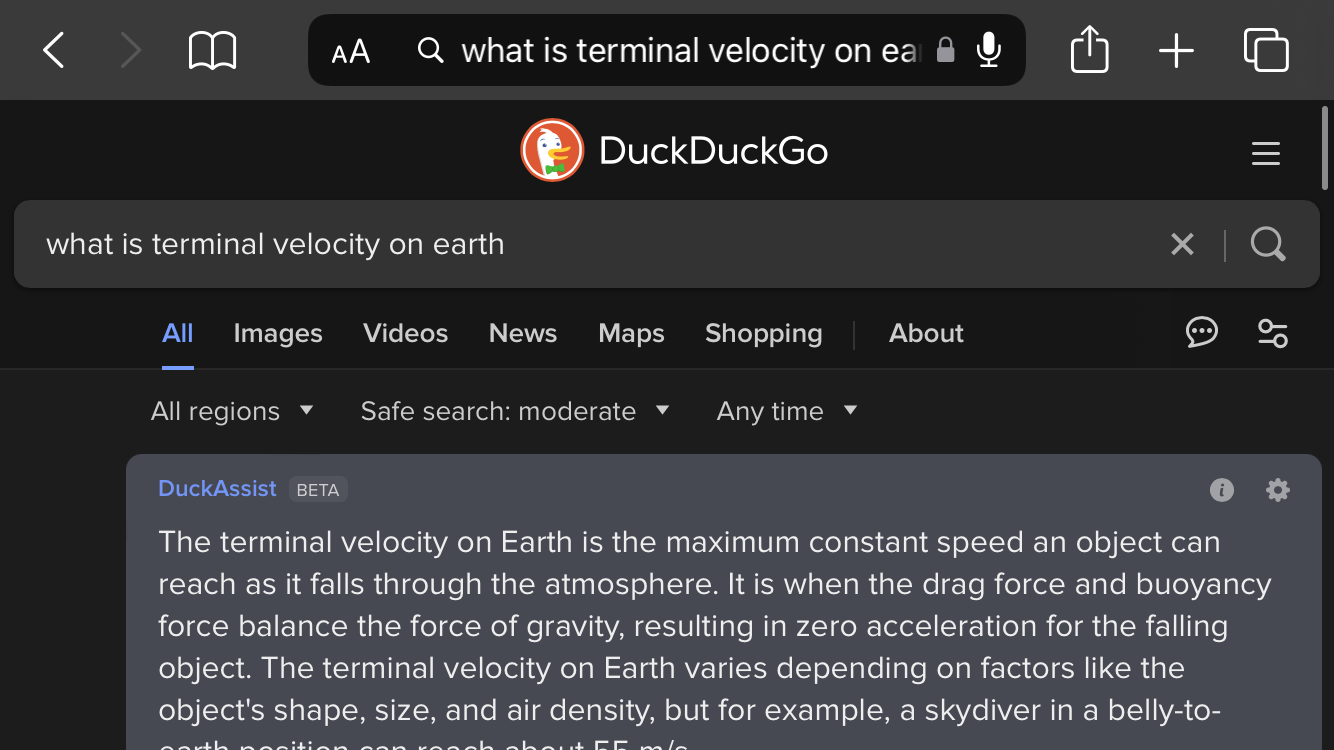
Task: Show all open tabs overview
Action: pyautogui.click(x=1265, y=50)
